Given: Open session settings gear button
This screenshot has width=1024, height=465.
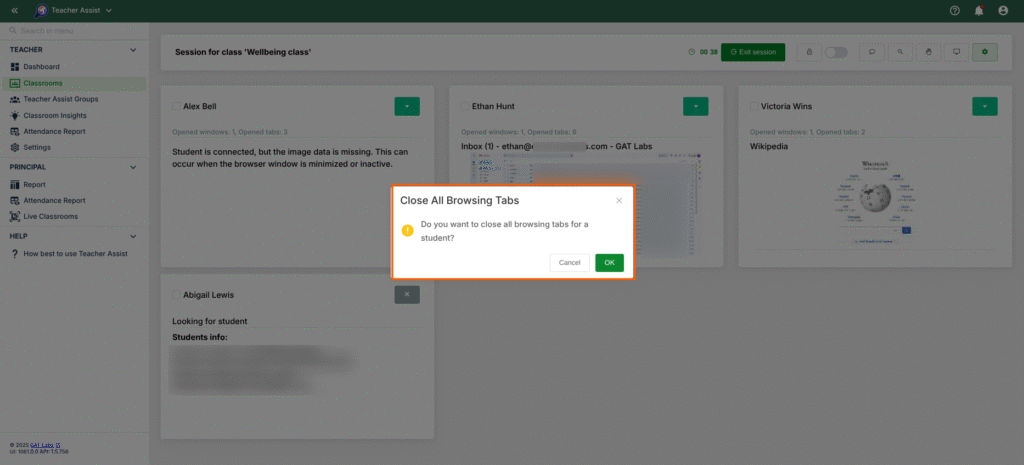Looking at the screenshot, I should point(985,51).
